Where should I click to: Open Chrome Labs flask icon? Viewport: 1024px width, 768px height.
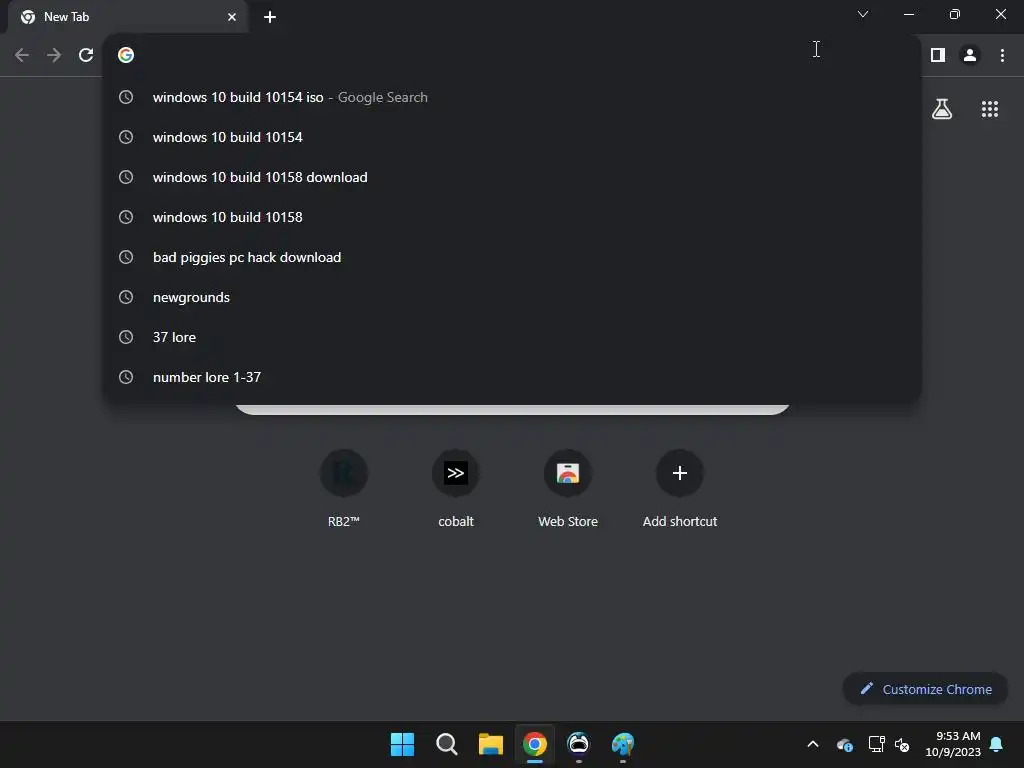coord(942,109)
